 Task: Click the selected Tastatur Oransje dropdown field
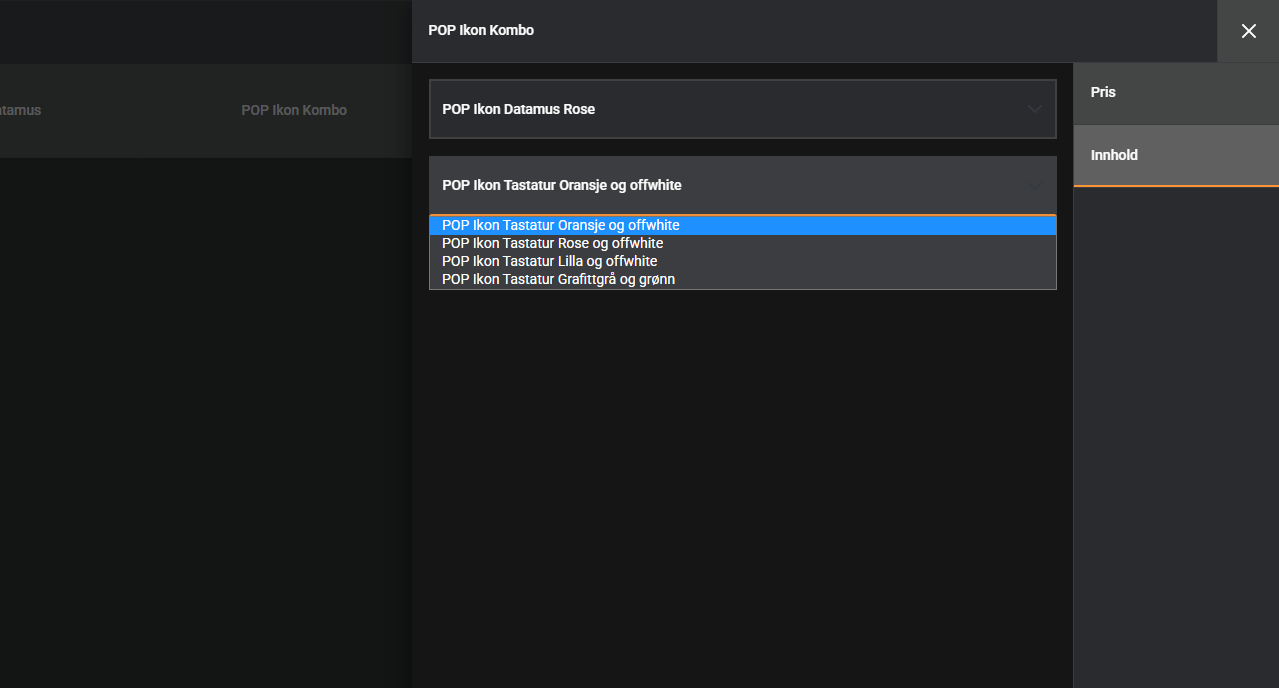pos(742,185)
